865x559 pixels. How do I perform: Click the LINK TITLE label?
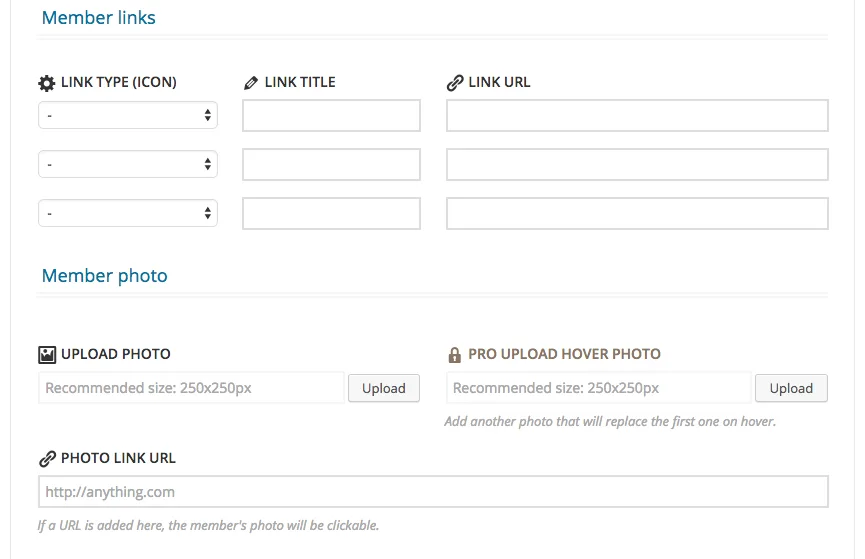tap(300, 82)
